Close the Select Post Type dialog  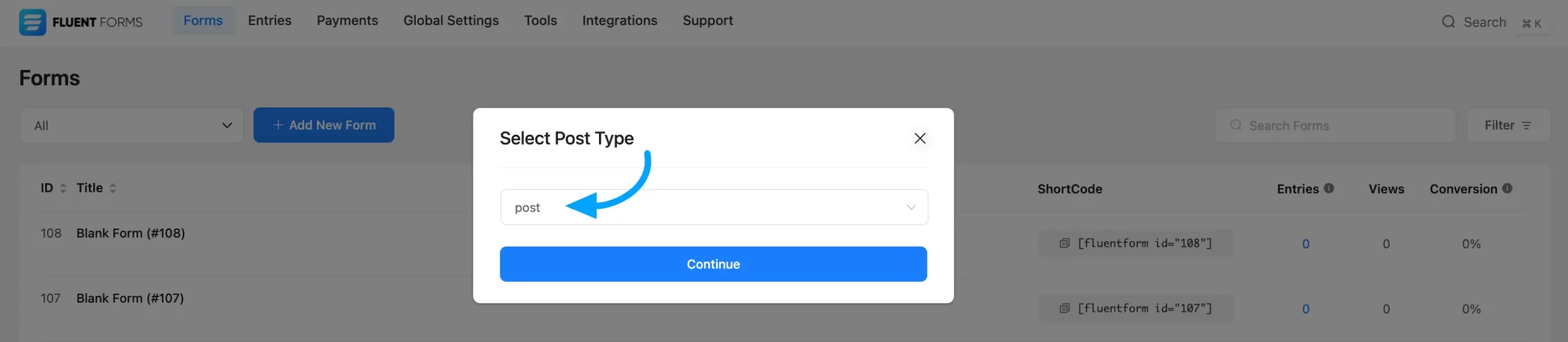click(x=919, y=139)
